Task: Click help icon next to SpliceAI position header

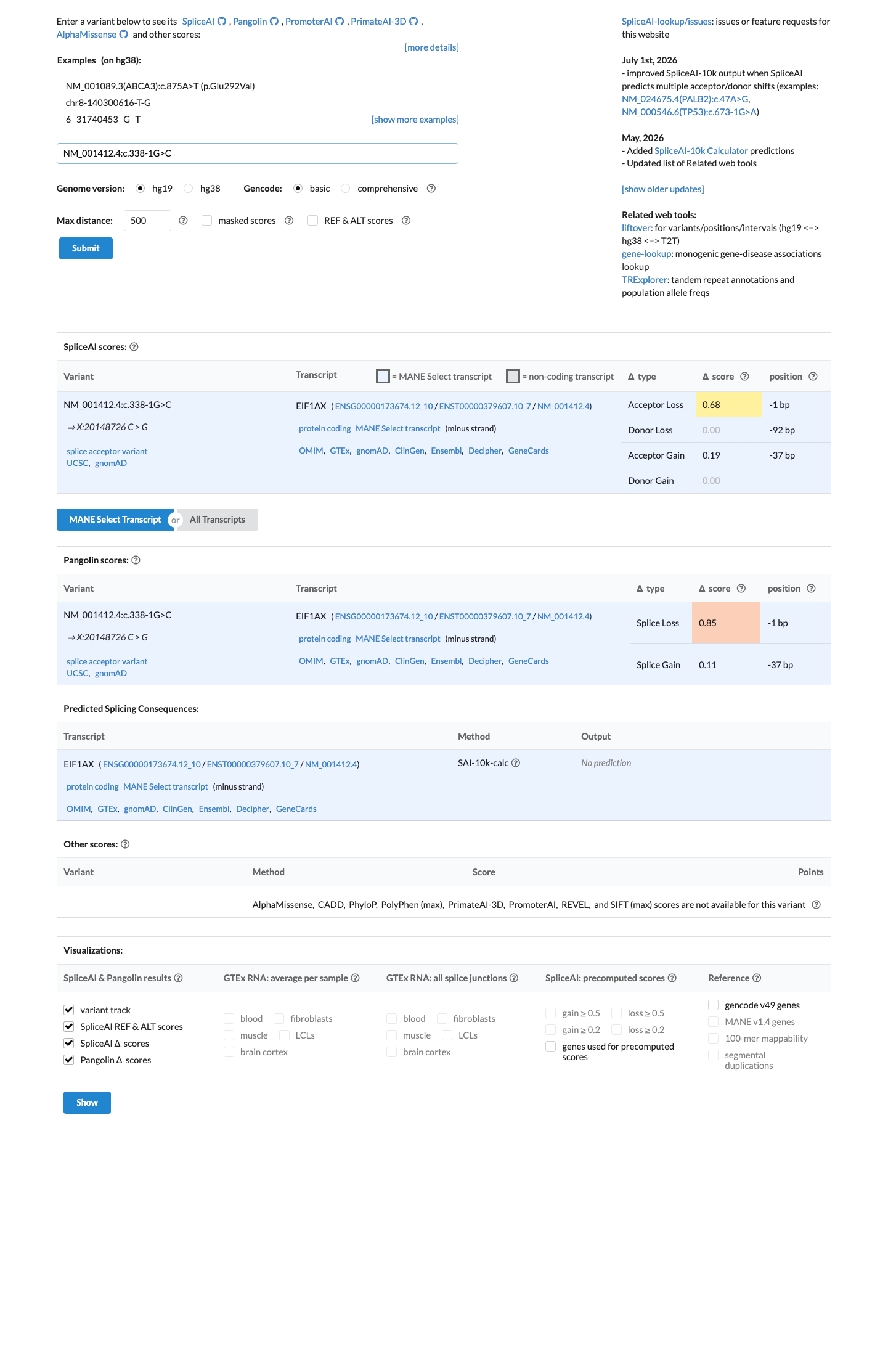Action: click(813, 377)
